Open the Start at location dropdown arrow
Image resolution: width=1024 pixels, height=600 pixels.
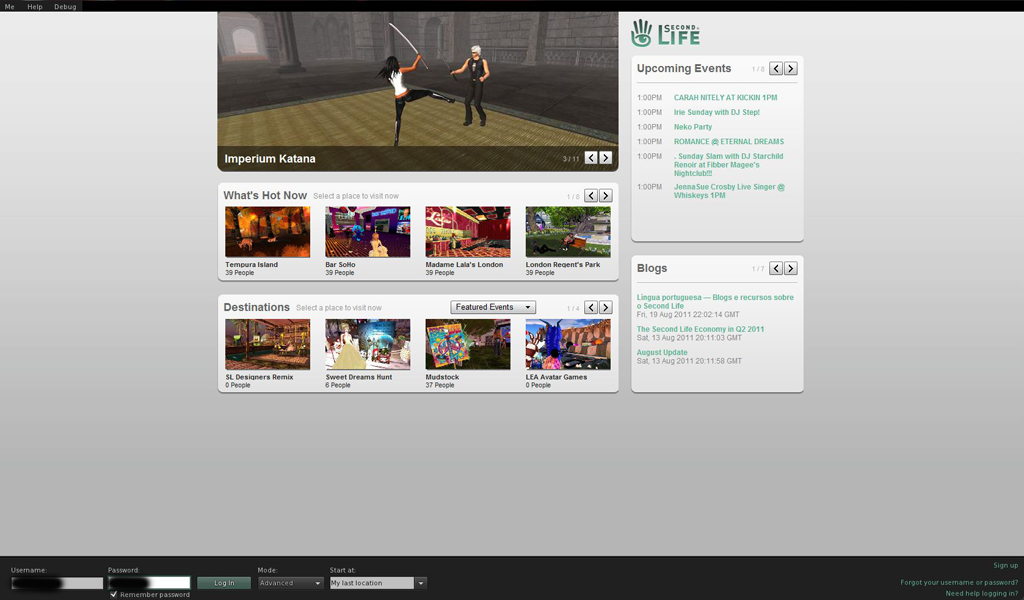421,583
